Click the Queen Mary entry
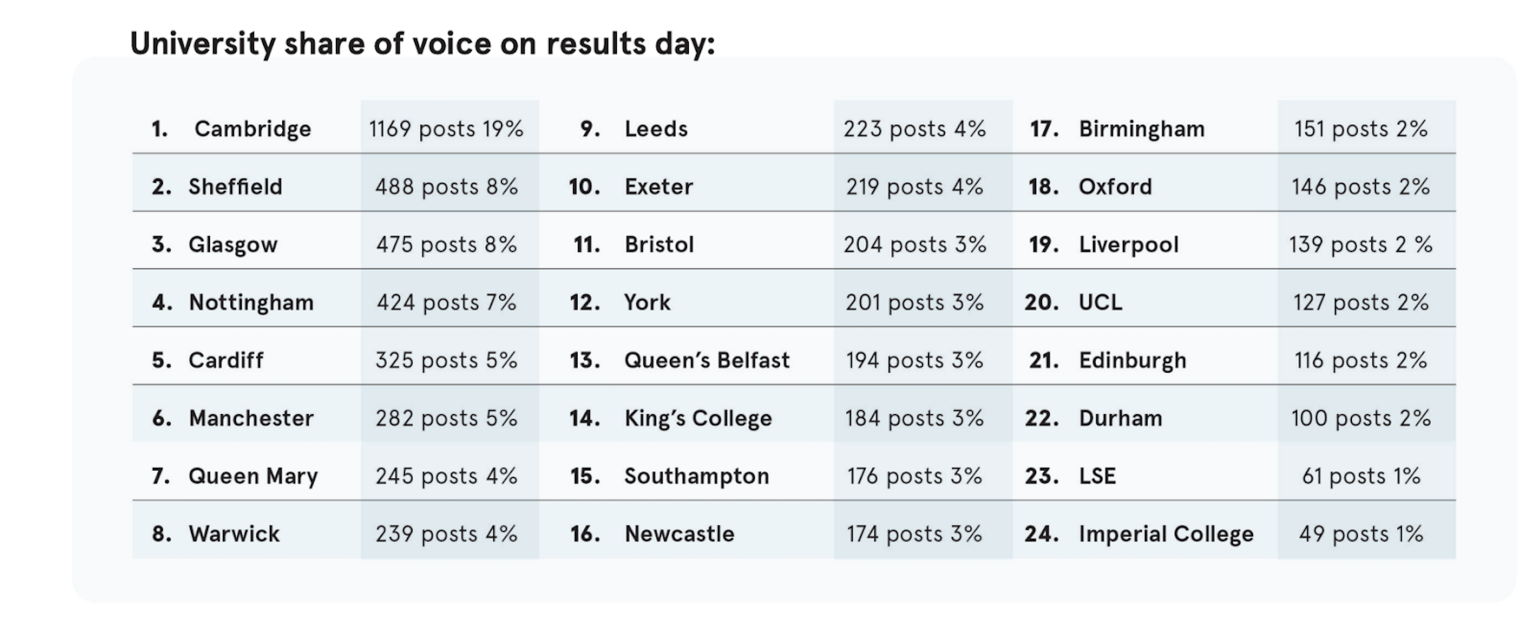 point(253,477)
